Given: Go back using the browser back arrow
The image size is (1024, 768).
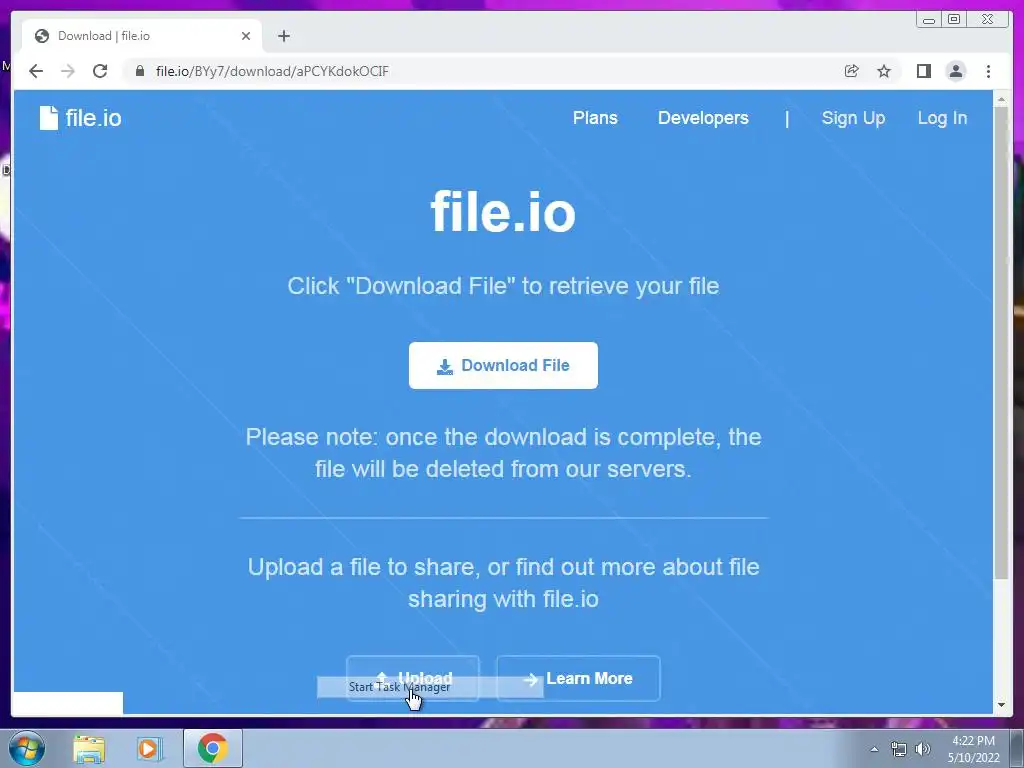Looking at the screenshot, I should (36, 71).
